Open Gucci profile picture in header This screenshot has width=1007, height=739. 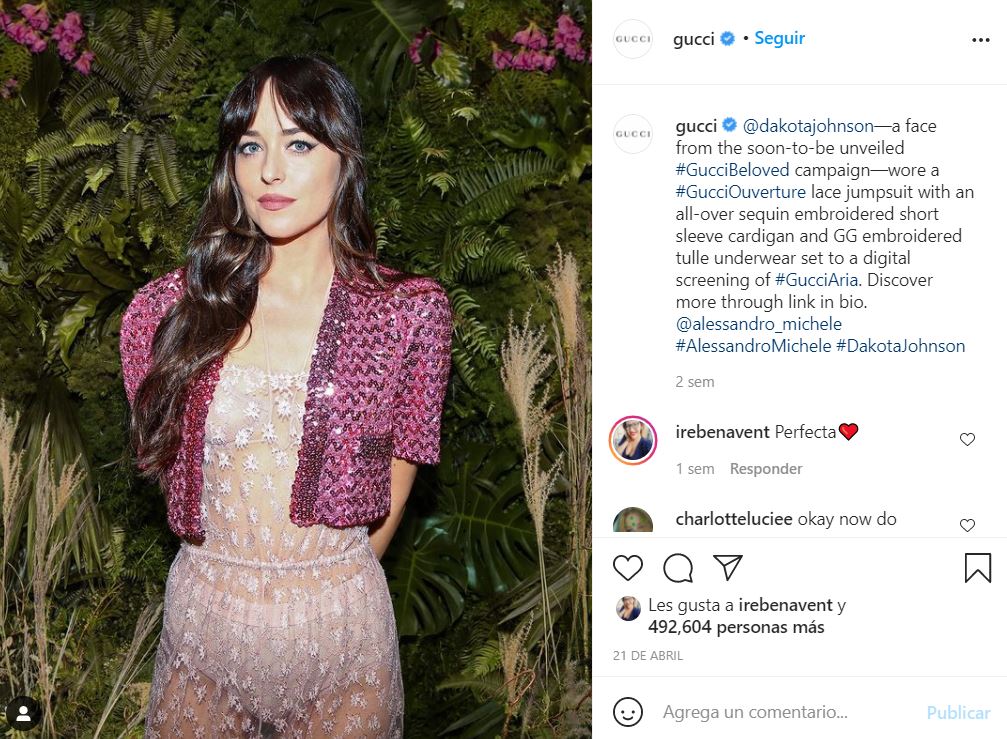[x=633, y=39]
